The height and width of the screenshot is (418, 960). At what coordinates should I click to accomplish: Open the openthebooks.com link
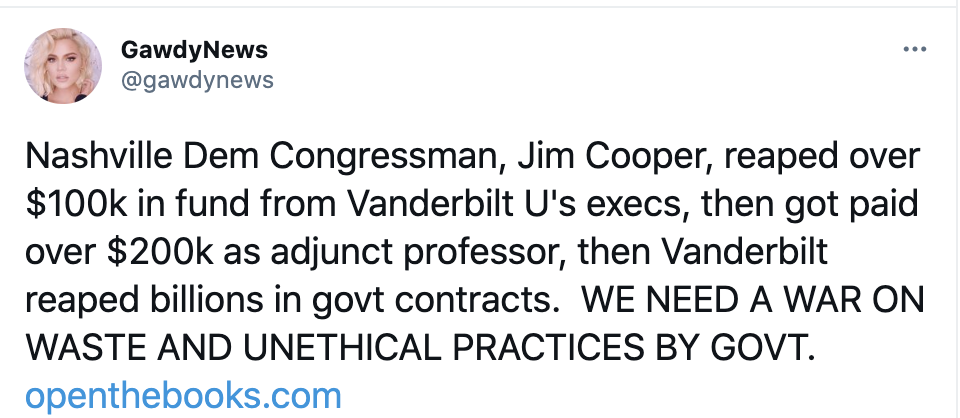coord(183,394)
